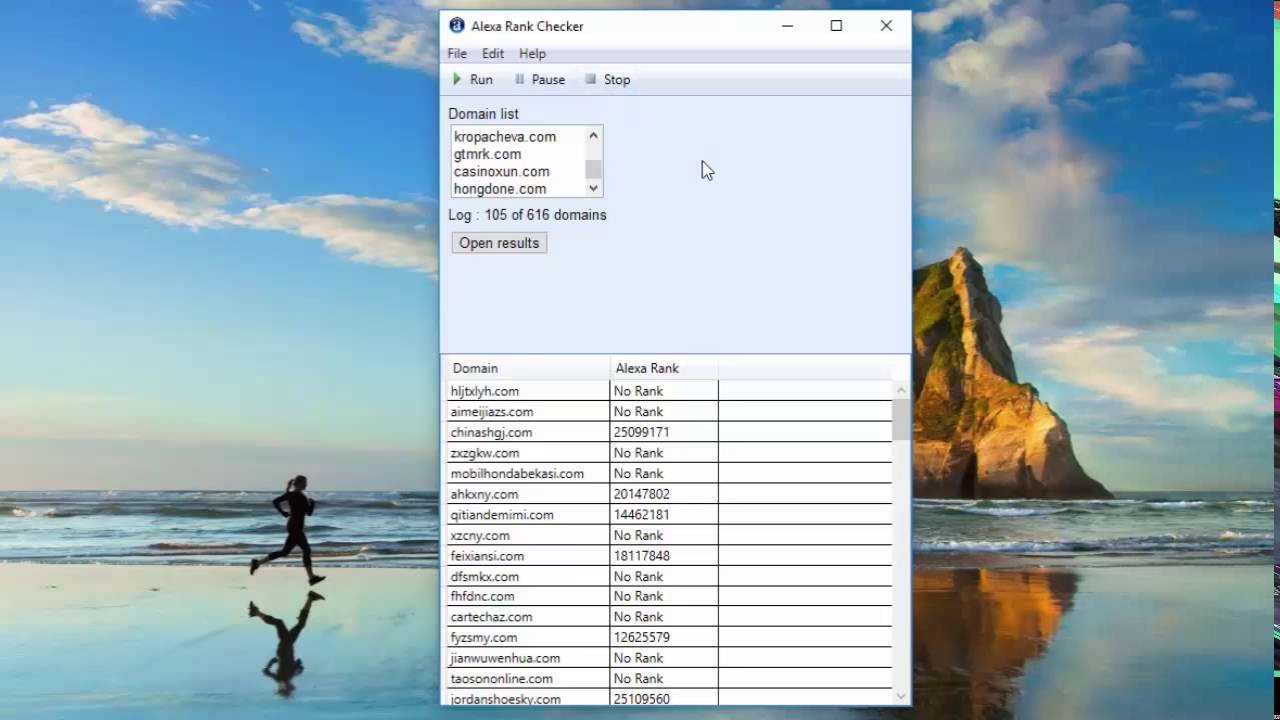Click the hljtxlyh.com row

[669, 391]
